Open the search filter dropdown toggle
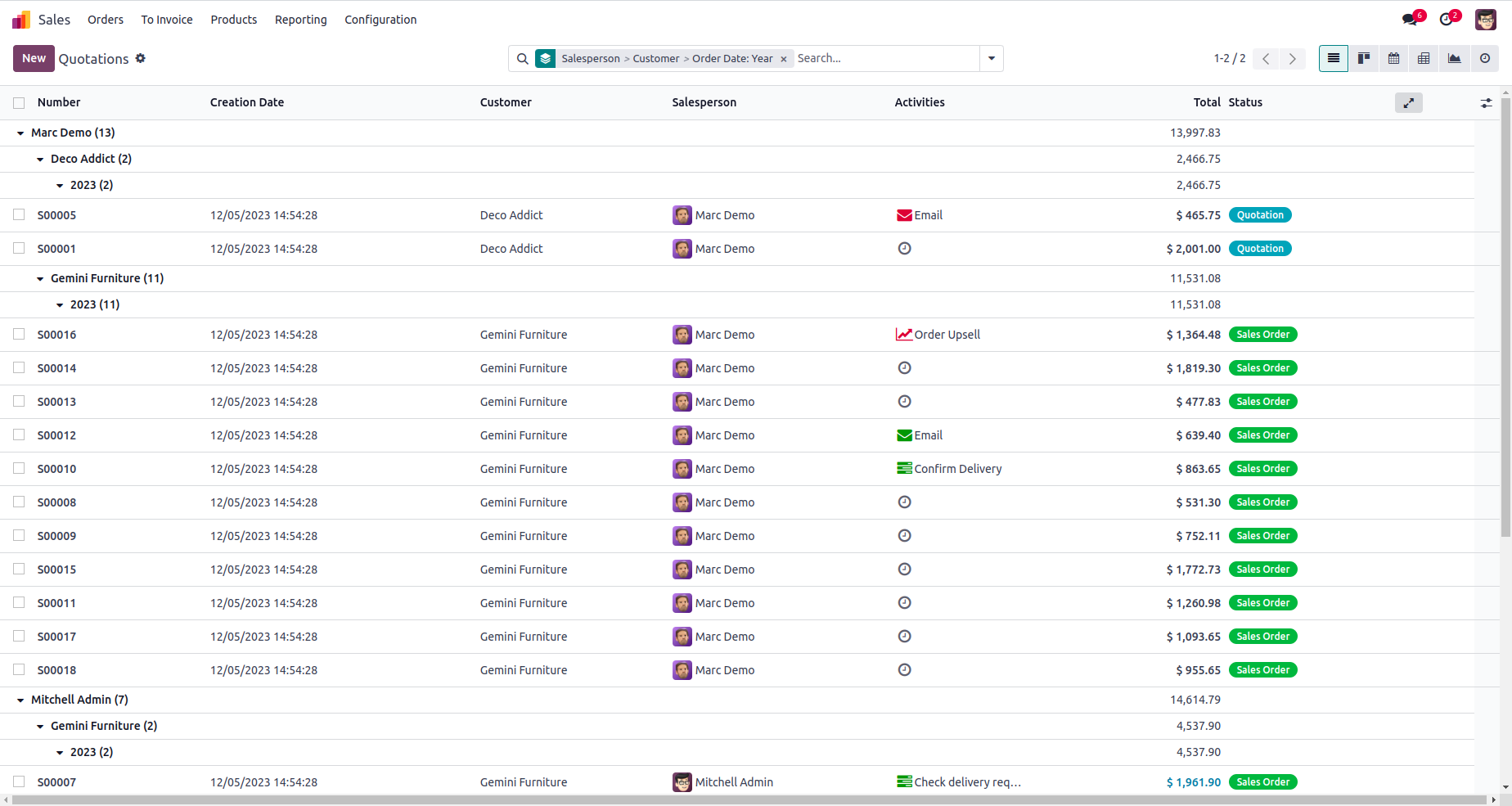Image resolution: width=1512 pixels, height=806 pixels. [992, 58]
